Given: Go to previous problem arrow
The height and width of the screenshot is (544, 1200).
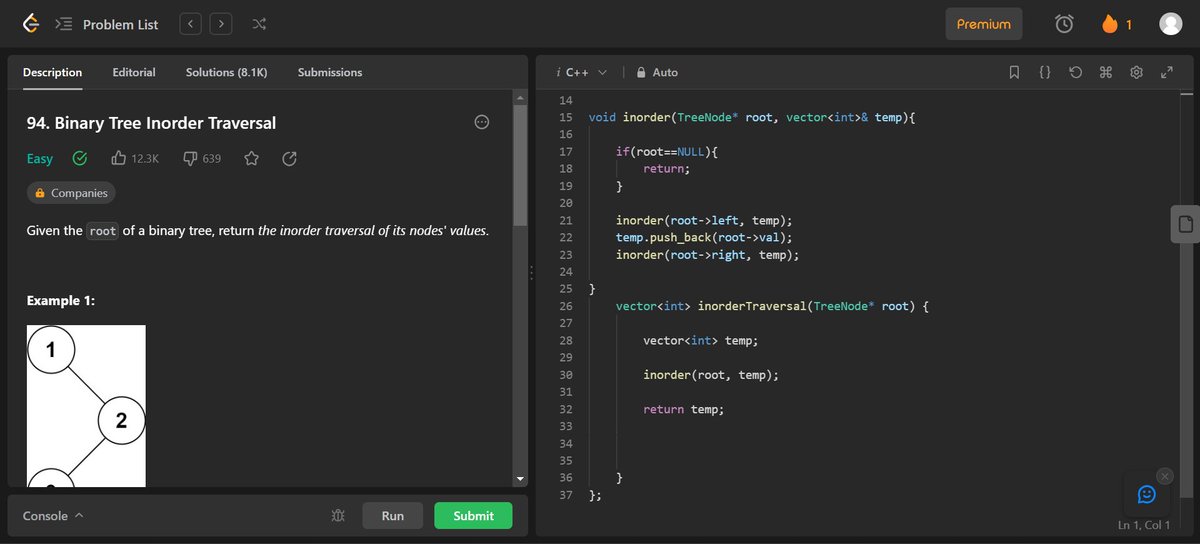Looking at the screenshot, I should (x=191, y=24).
